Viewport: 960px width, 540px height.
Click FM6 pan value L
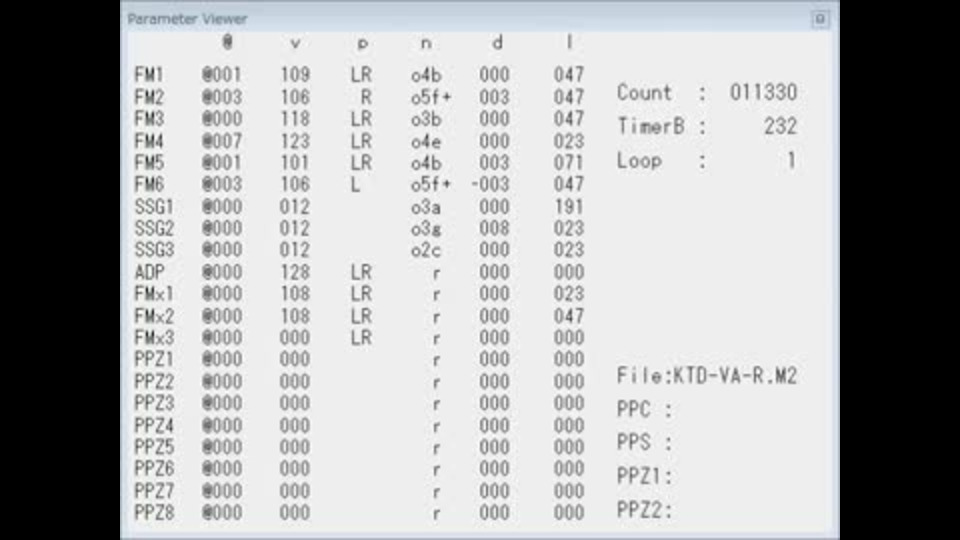click(x=355, y=184)
